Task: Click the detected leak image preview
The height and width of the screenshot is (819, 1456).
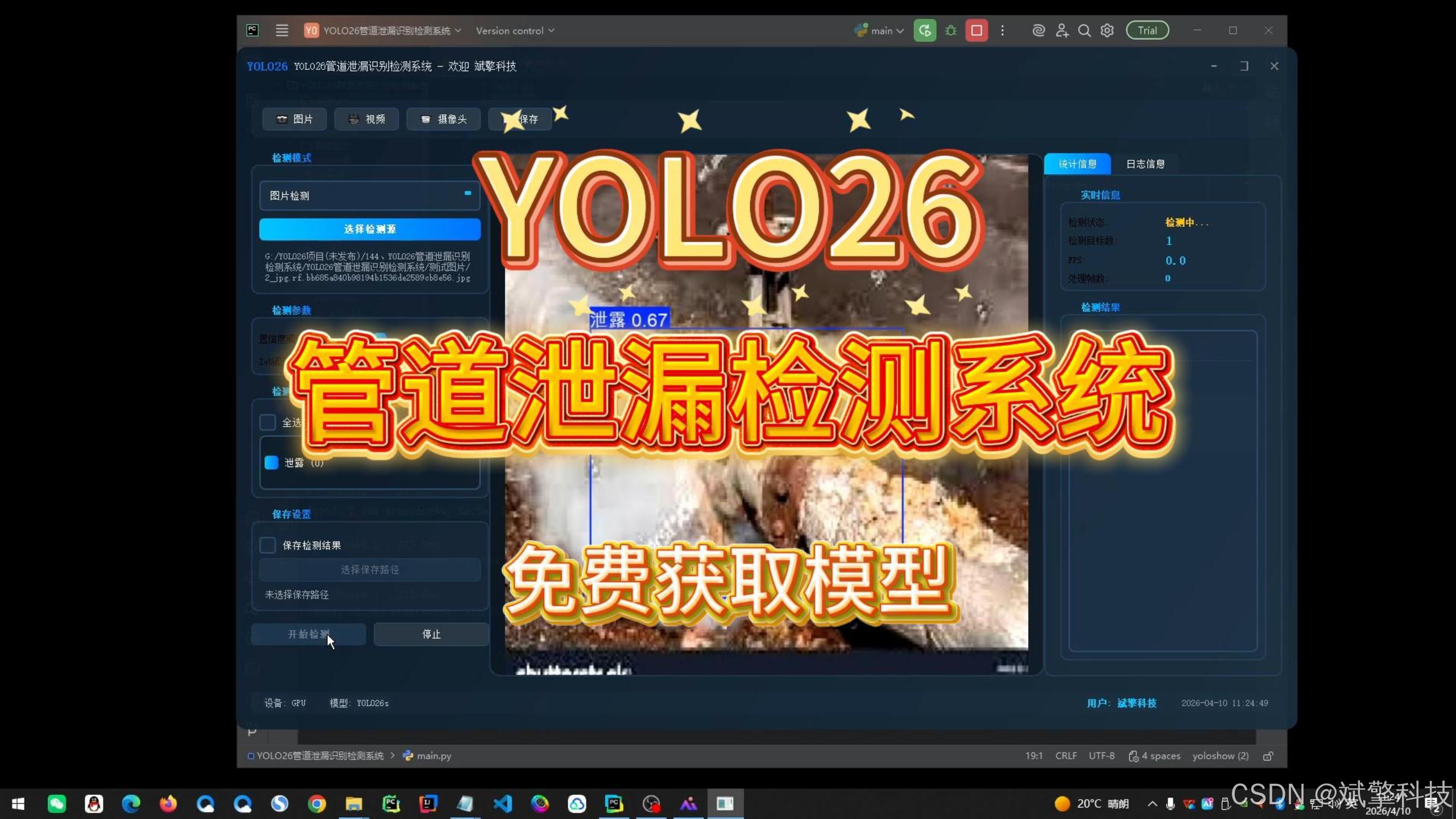Action: tap(766, 414)
